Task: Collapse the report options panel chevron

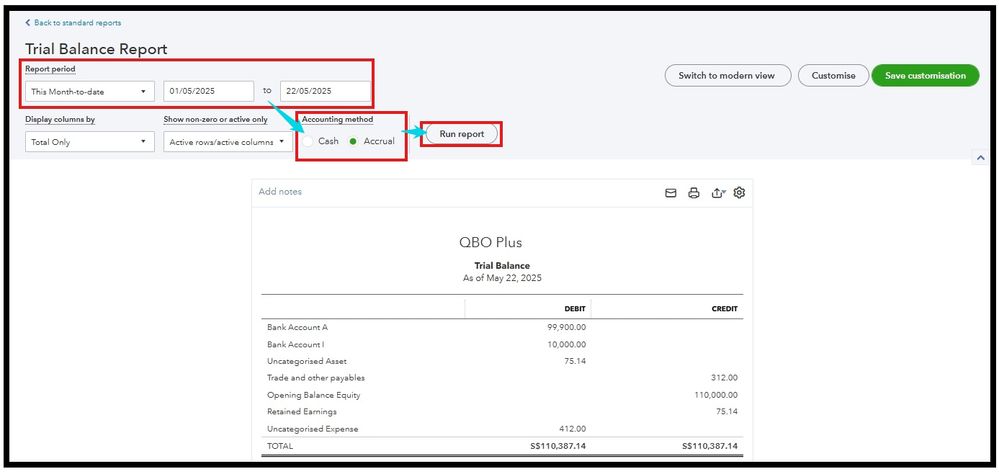Action: 980,157
